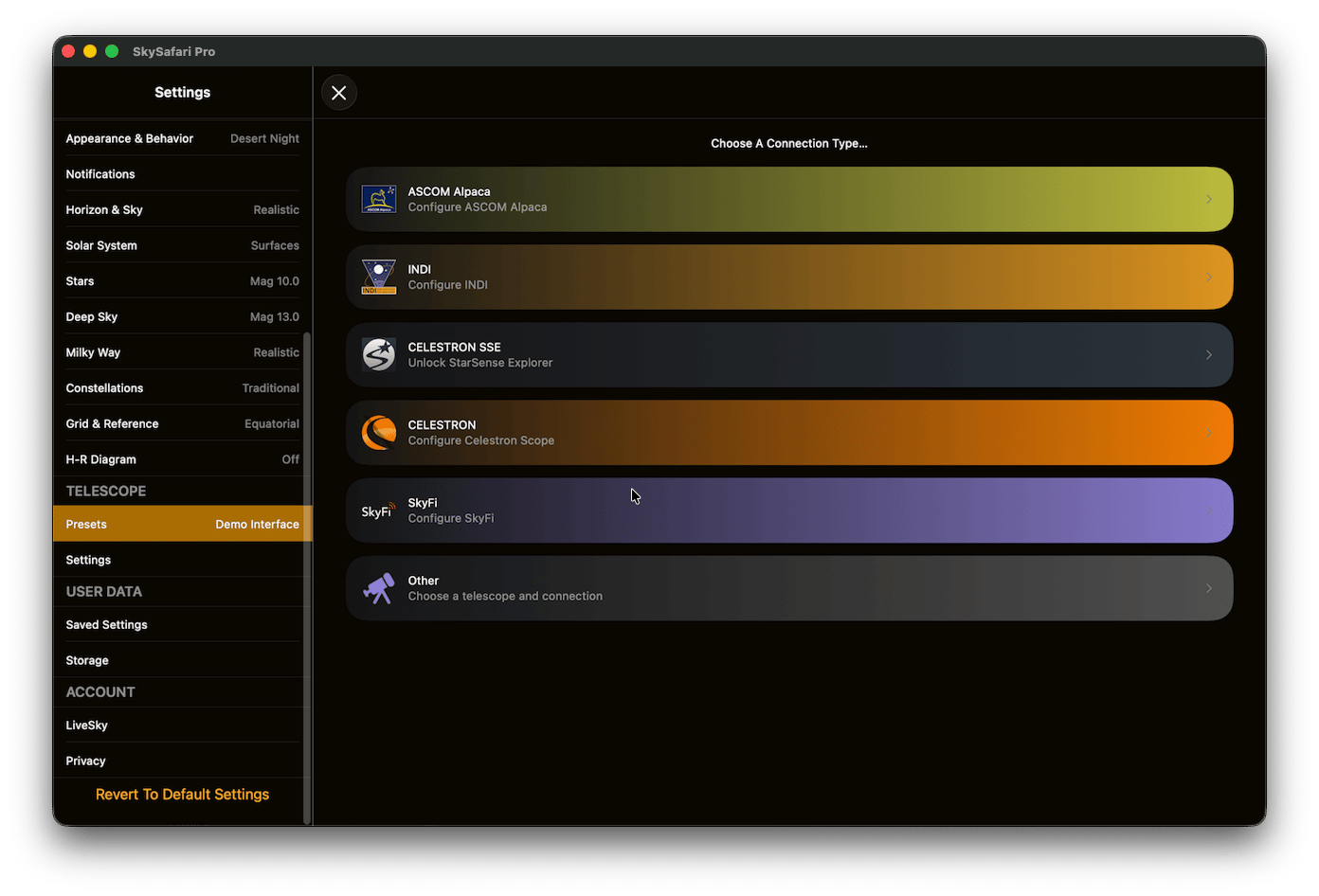Expand the Other connection row chevron
The height and width of the screenshot is (896, 1319).
pyautogui.click(x=1209, y=588)
